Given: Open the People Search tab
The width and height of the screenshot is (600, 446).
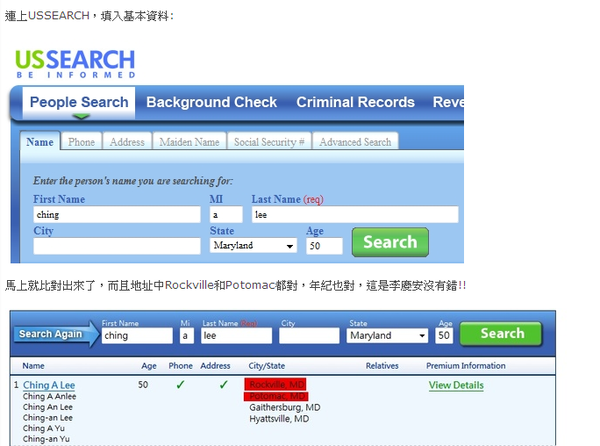Looking at the screenshot, I should point(79,102).
